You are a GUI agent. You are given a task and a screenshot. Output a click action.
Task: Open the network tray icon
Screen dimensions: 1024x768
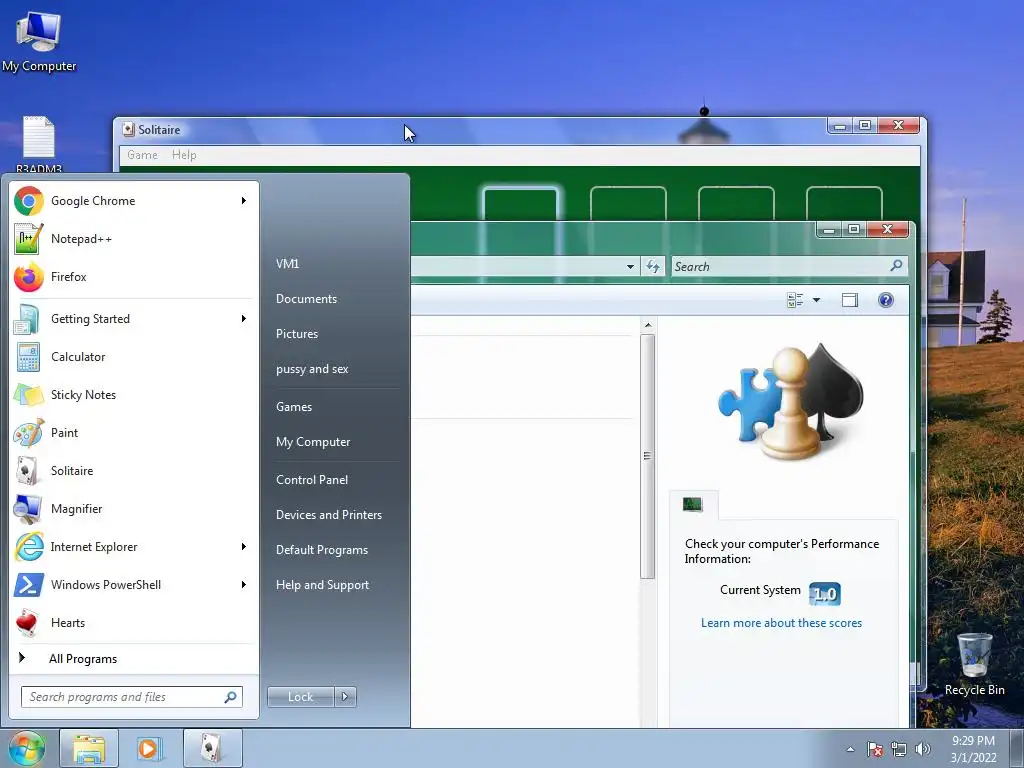pos(899,749)
